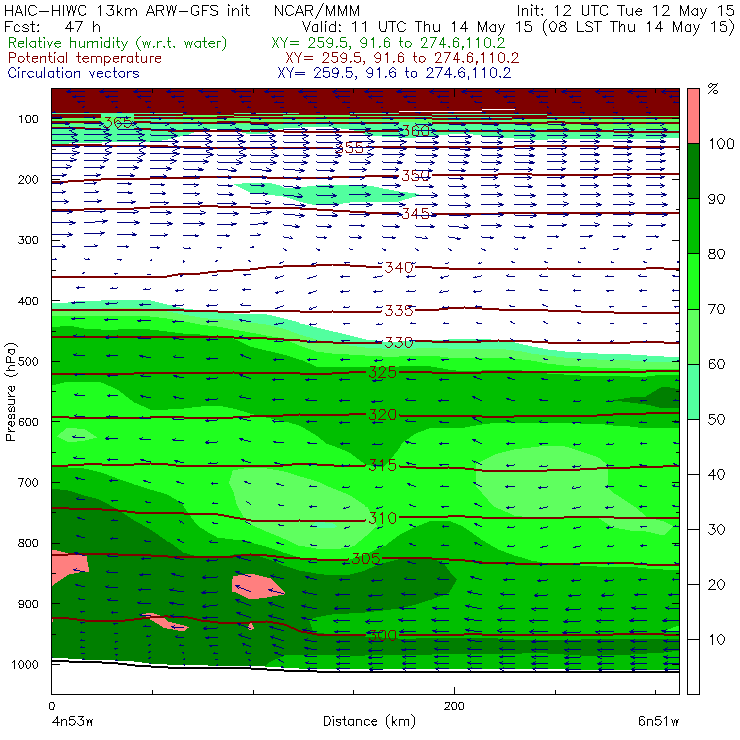
Task: Click the 320 potential temperature contour label
Action: coord(382,415)
